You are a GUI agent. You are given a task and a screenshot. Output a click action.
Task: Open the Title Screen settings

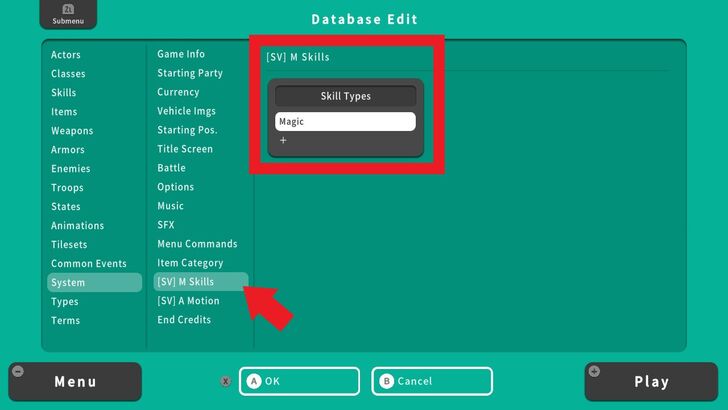(185, 149)
